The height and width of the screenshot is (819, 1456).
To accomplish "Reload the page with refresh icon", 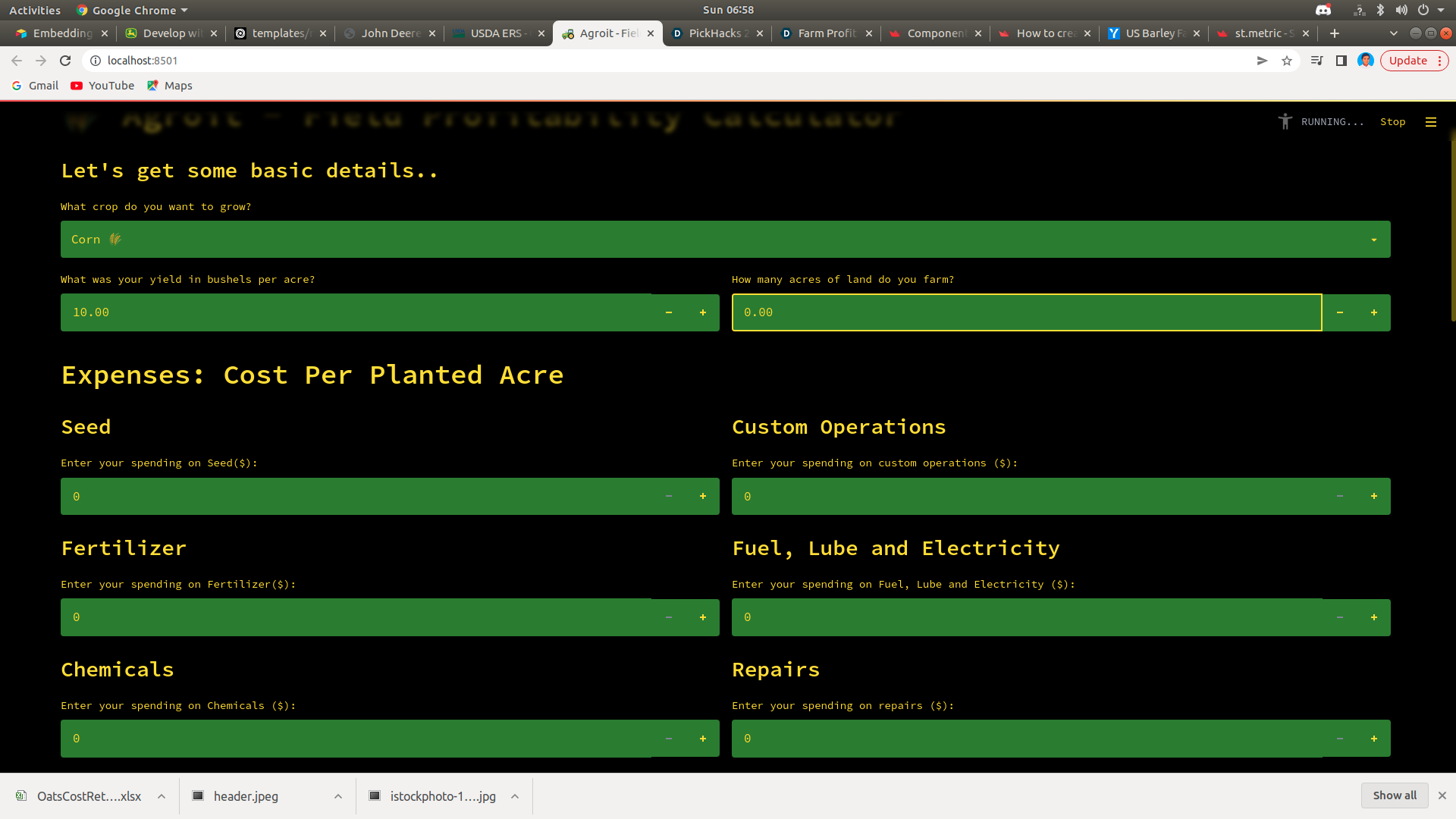I will [x=65, y=61].
